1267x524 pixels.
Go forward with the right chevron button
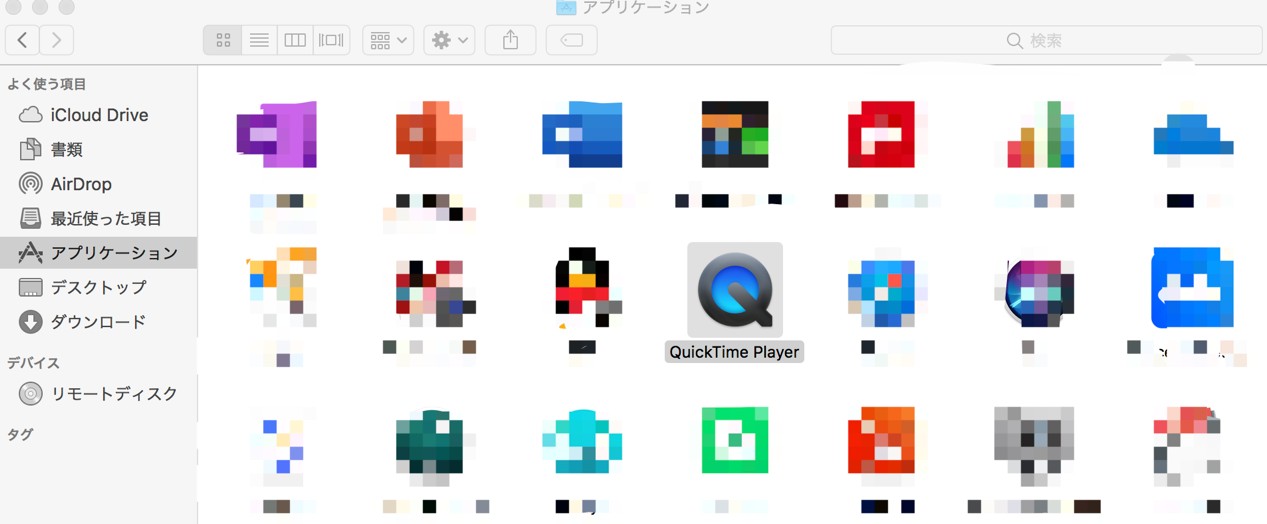pos(57,40)
